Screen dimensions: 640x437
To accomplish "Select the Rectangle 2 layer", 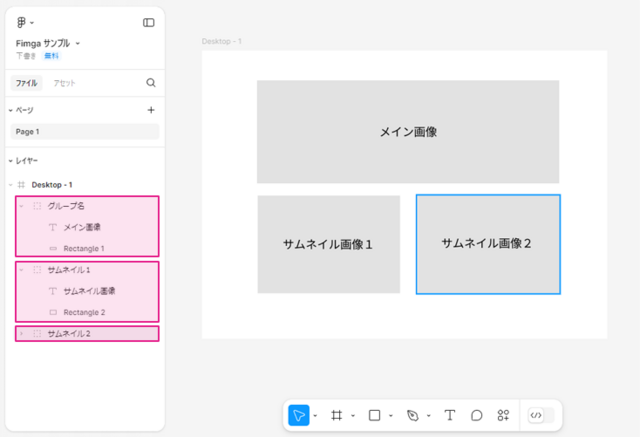I will pyautogui.click(x=87, y=312).
